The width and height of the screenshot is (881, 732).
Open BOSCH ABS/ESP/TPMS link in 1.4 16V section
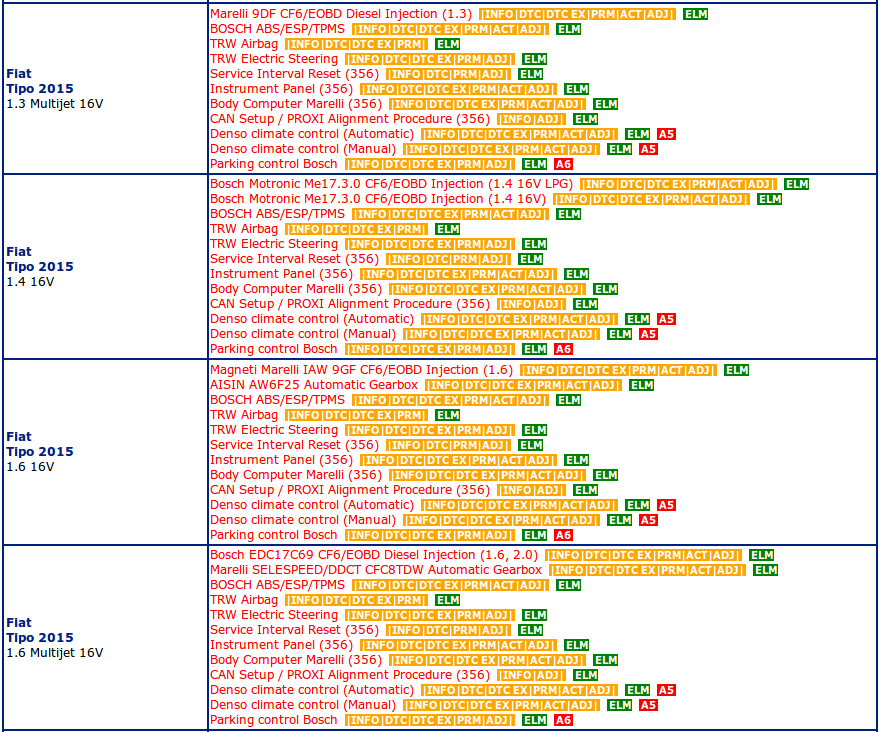(277, 214)
